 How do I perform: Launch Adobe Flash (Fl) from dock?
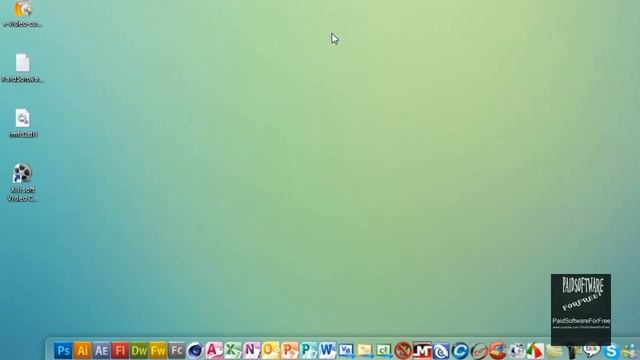point(120,351)
